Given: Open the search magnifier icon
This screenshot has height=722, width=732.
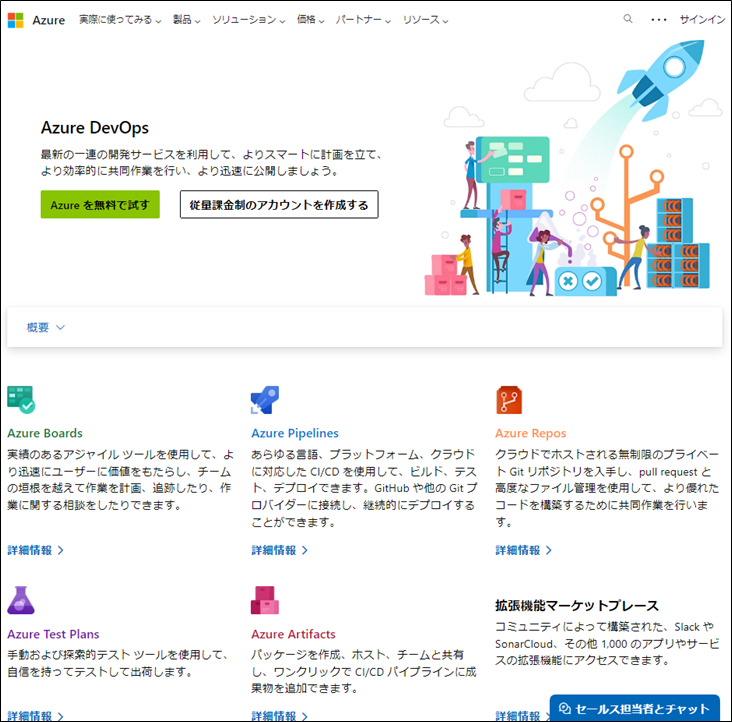Looking at the screenshot, I should click(628, 19).
